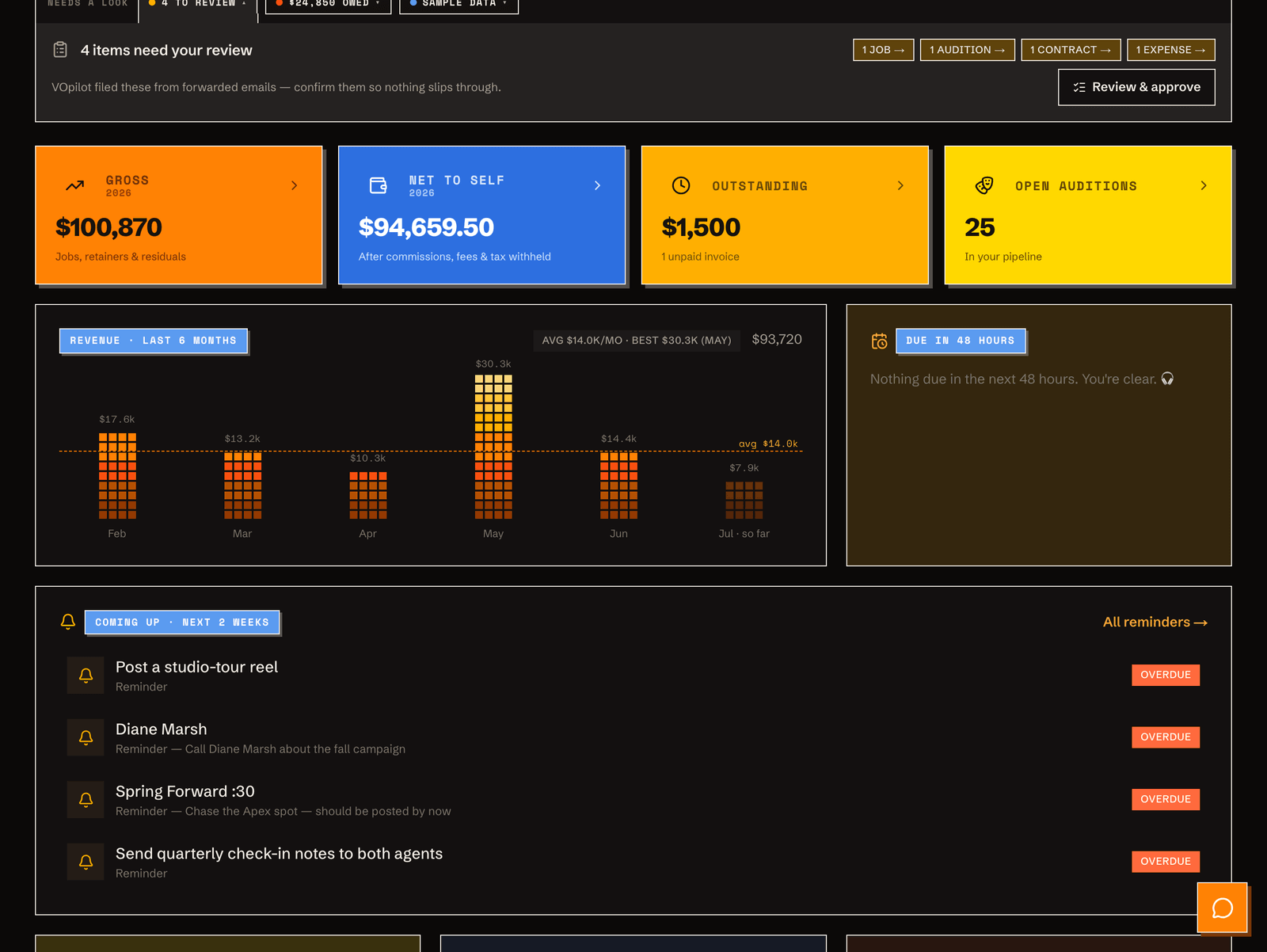Open the Sample Data dropdown chip
Screen dimensions: 1267x952
pyautogui.click(x=458, y=4)
